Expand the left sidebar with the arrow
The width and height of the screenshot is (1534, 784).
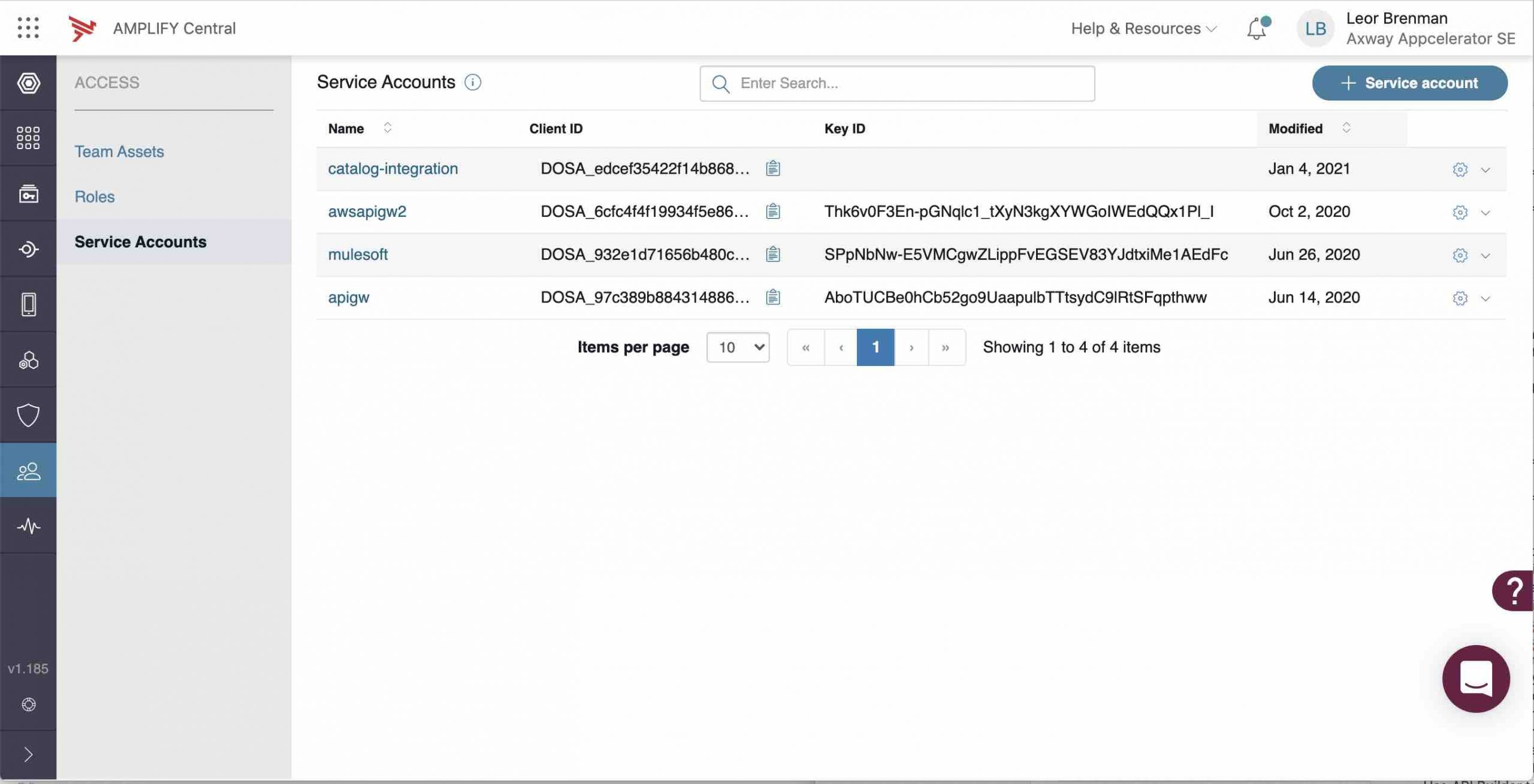point(28,755)
